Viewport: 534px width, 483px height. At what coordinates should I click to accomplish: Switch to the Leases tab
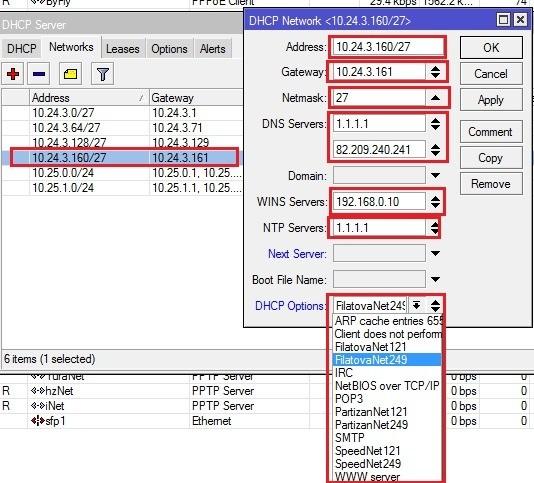pyautogui.click(x=123, y=49)
